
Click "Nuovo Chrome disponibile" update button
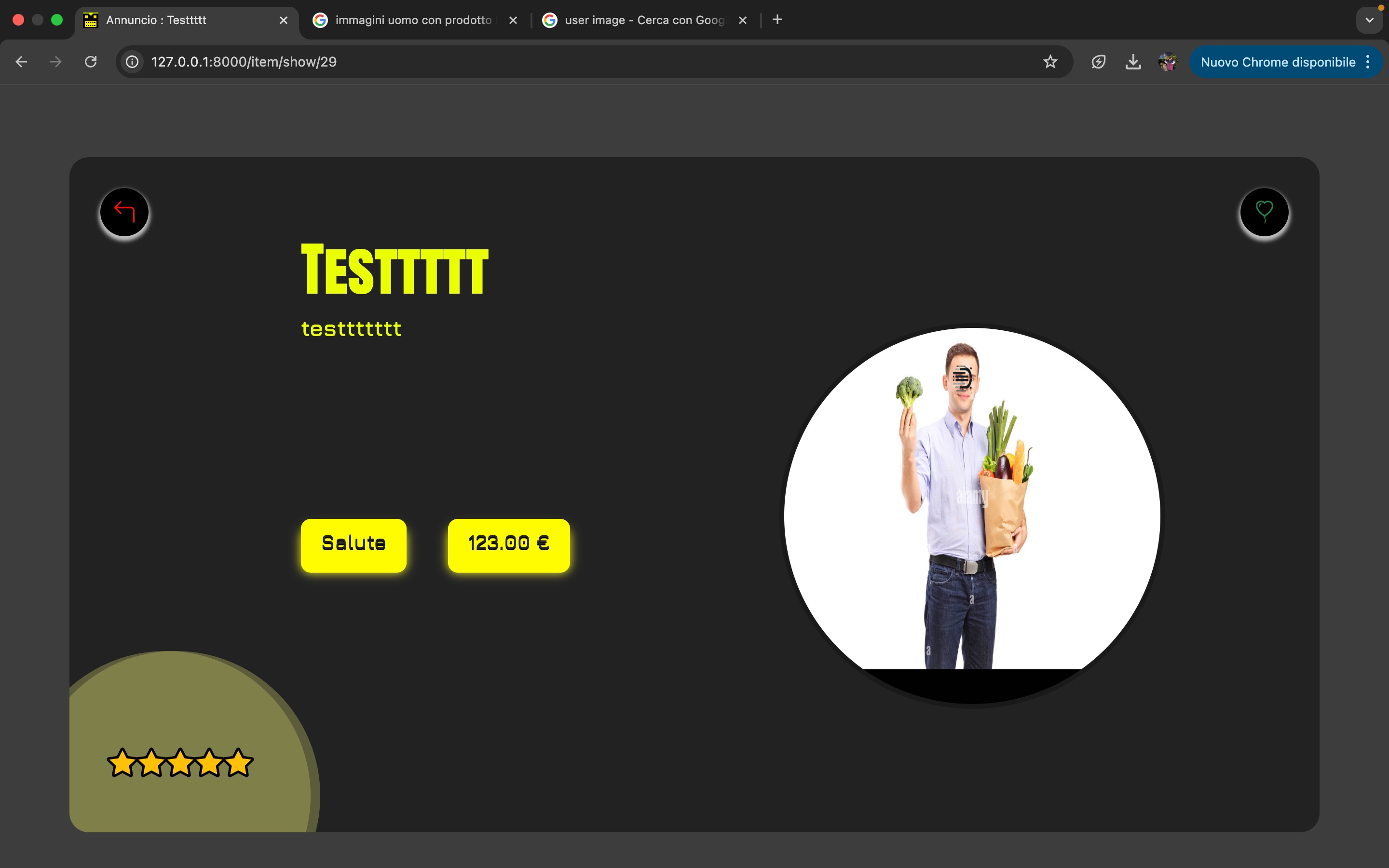[x=1277, y=62]
